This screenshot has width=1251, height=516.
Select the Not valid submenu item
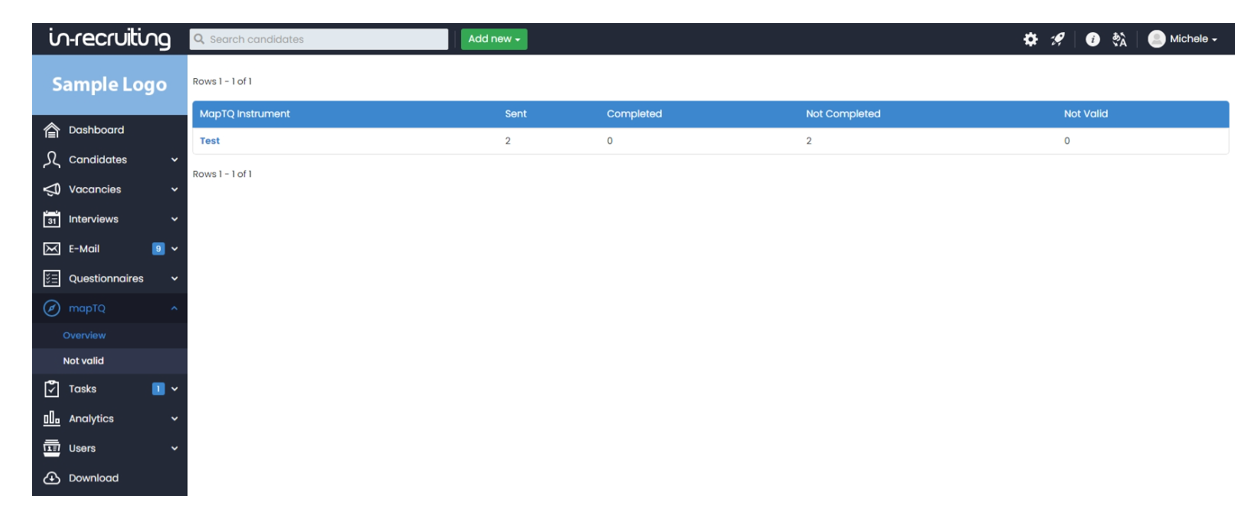[83, 361]
